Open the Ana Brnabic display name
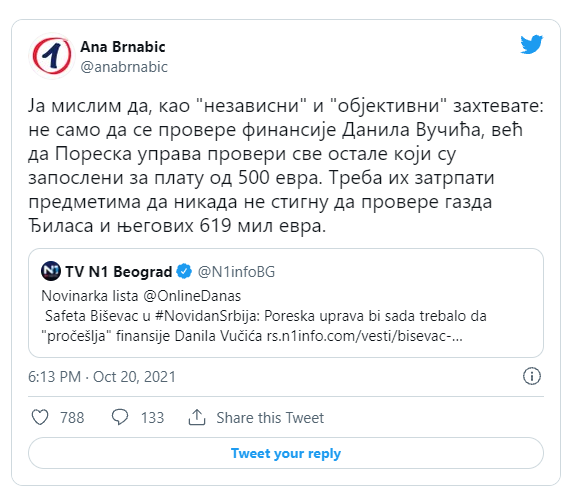This screenshot has width=579, height=499. point(123,47)
